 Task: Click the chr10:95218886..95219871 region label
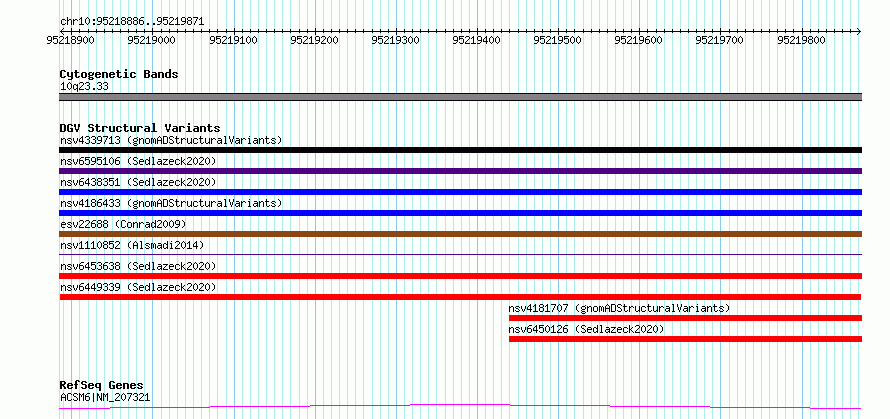pos(132,22)
